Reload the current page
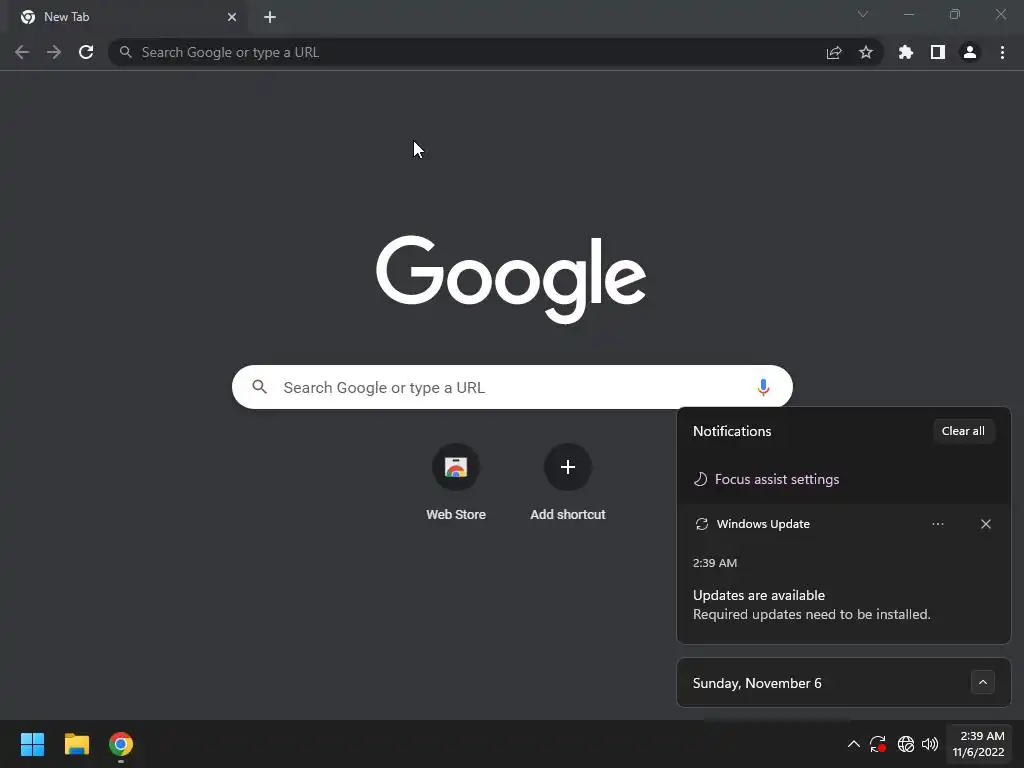The width and height of the screenshot is (1024, 768). tap(86, 52)
